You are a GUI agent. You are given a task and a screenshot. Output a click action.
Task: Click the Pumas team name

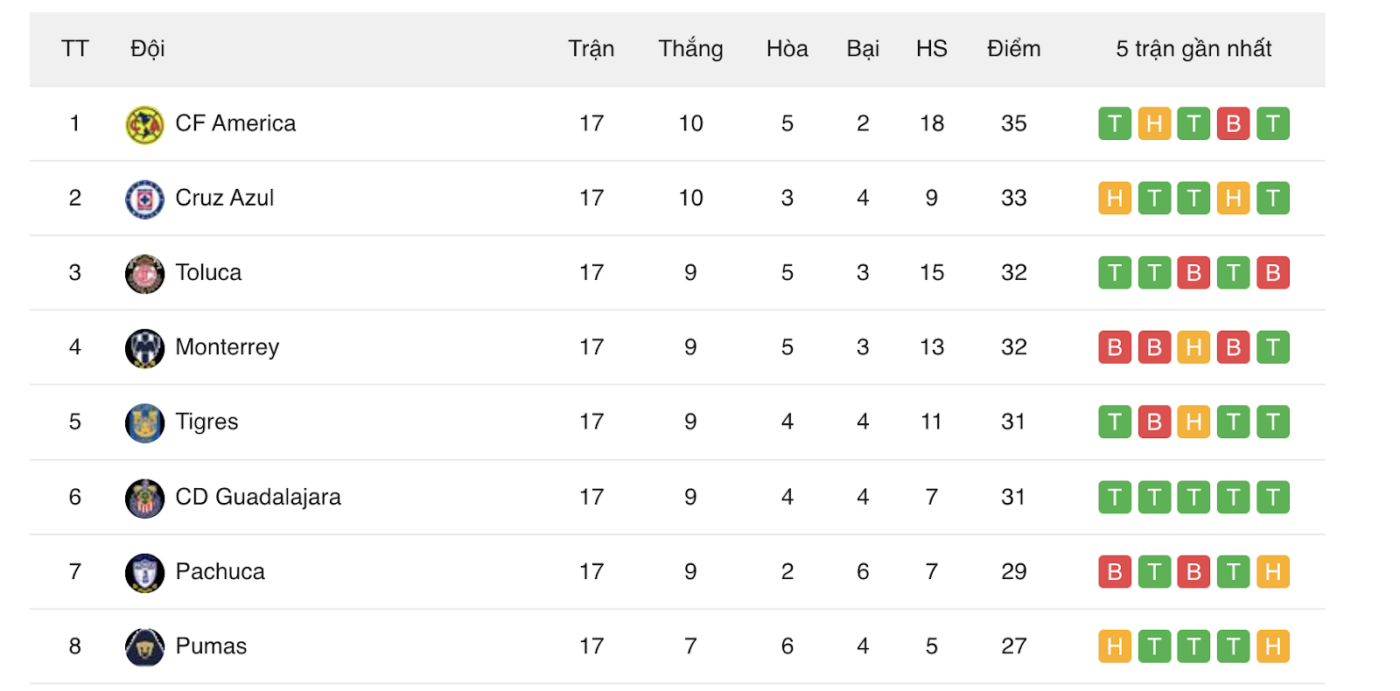coord(211,646)
